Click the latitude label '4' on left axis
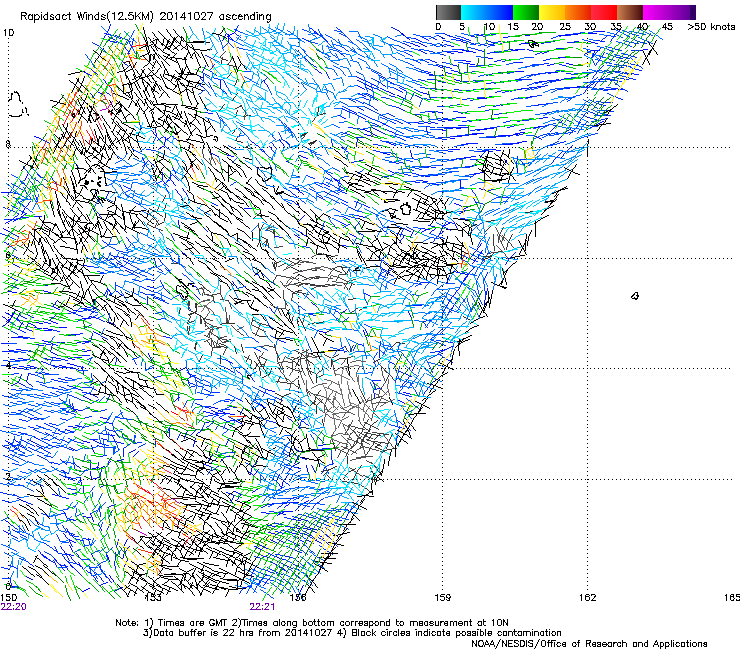The height and width of the screenshot is (650, 740). [x=8, y=365]
